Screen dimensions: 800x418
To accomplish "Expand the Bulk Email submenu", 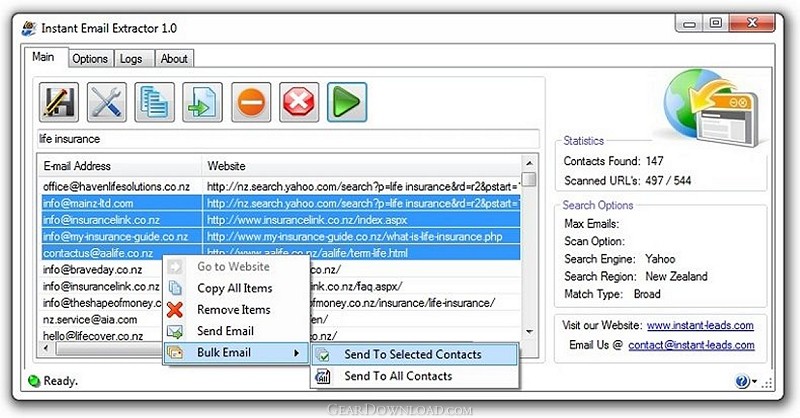I will point(236,353).
